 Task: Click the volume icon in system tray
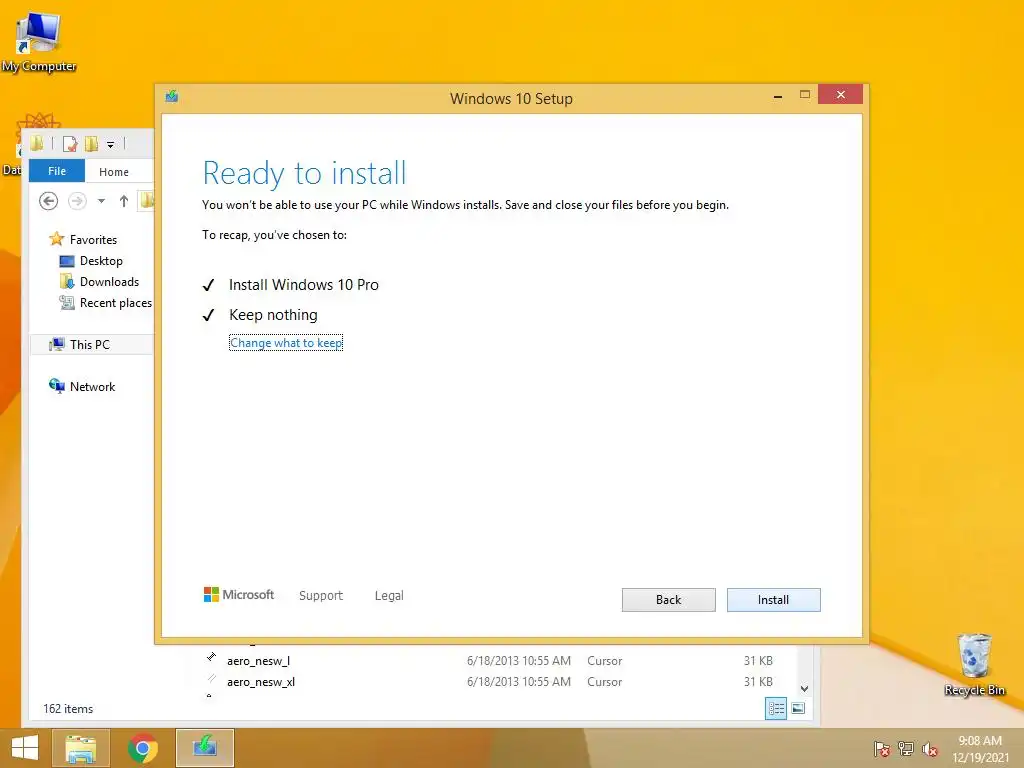(930, 749)
